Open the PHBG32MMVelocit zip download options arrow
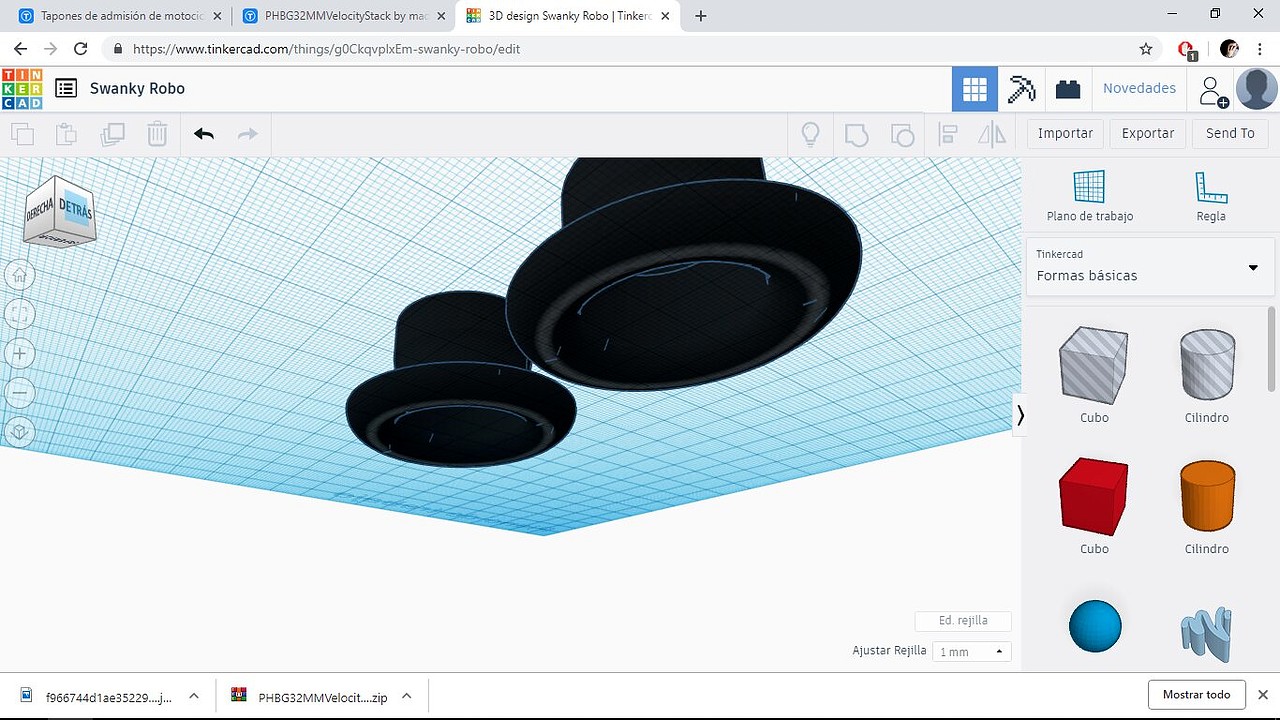 point(407,696)
